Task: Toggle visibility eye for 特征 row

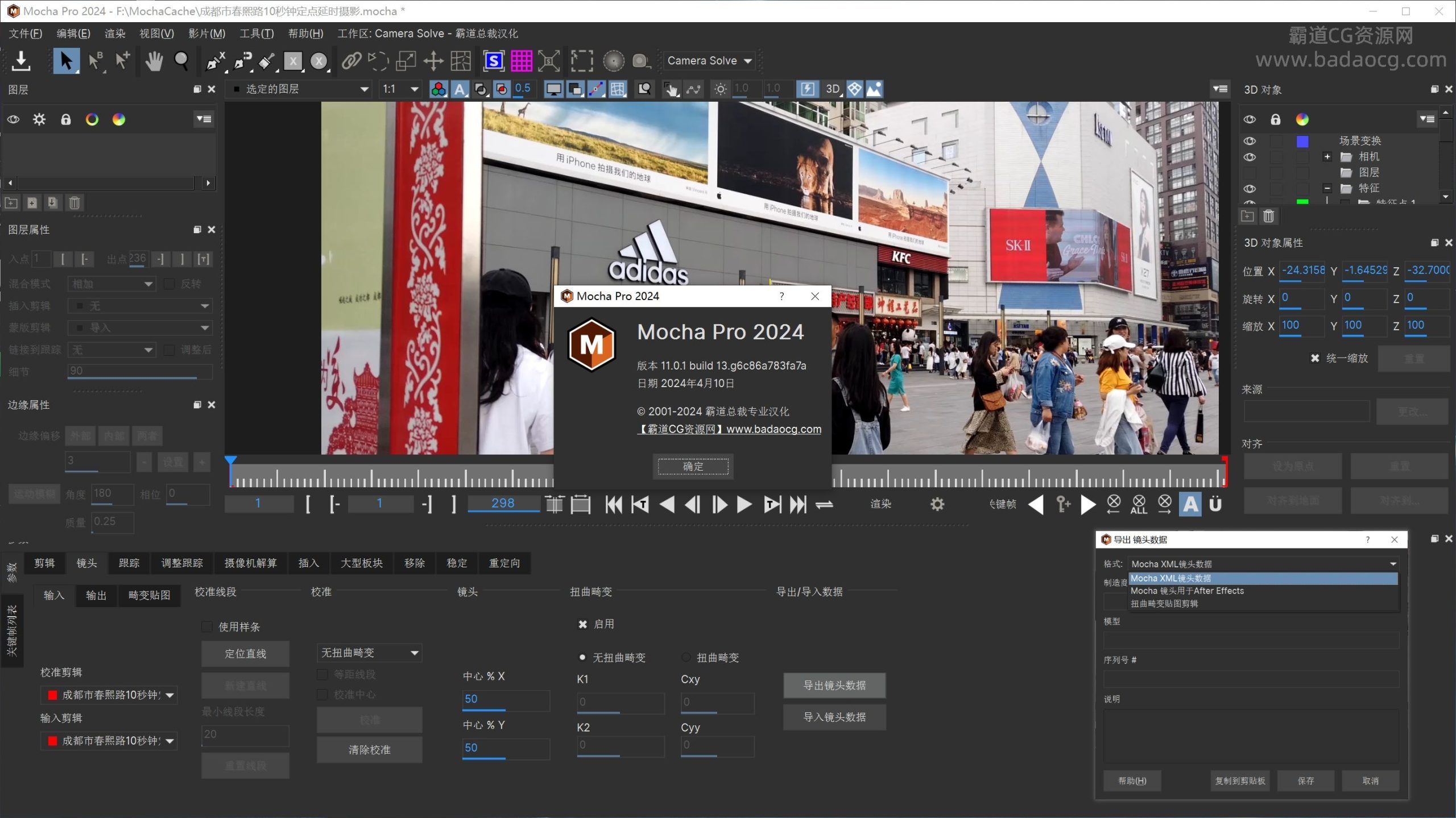Action: 1250,189
